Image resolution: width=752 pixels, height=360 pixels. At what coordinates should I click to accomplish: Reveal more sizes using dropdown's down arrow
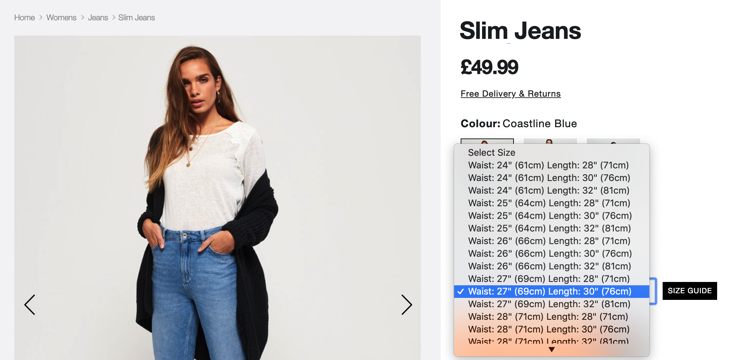click(552, 350)
